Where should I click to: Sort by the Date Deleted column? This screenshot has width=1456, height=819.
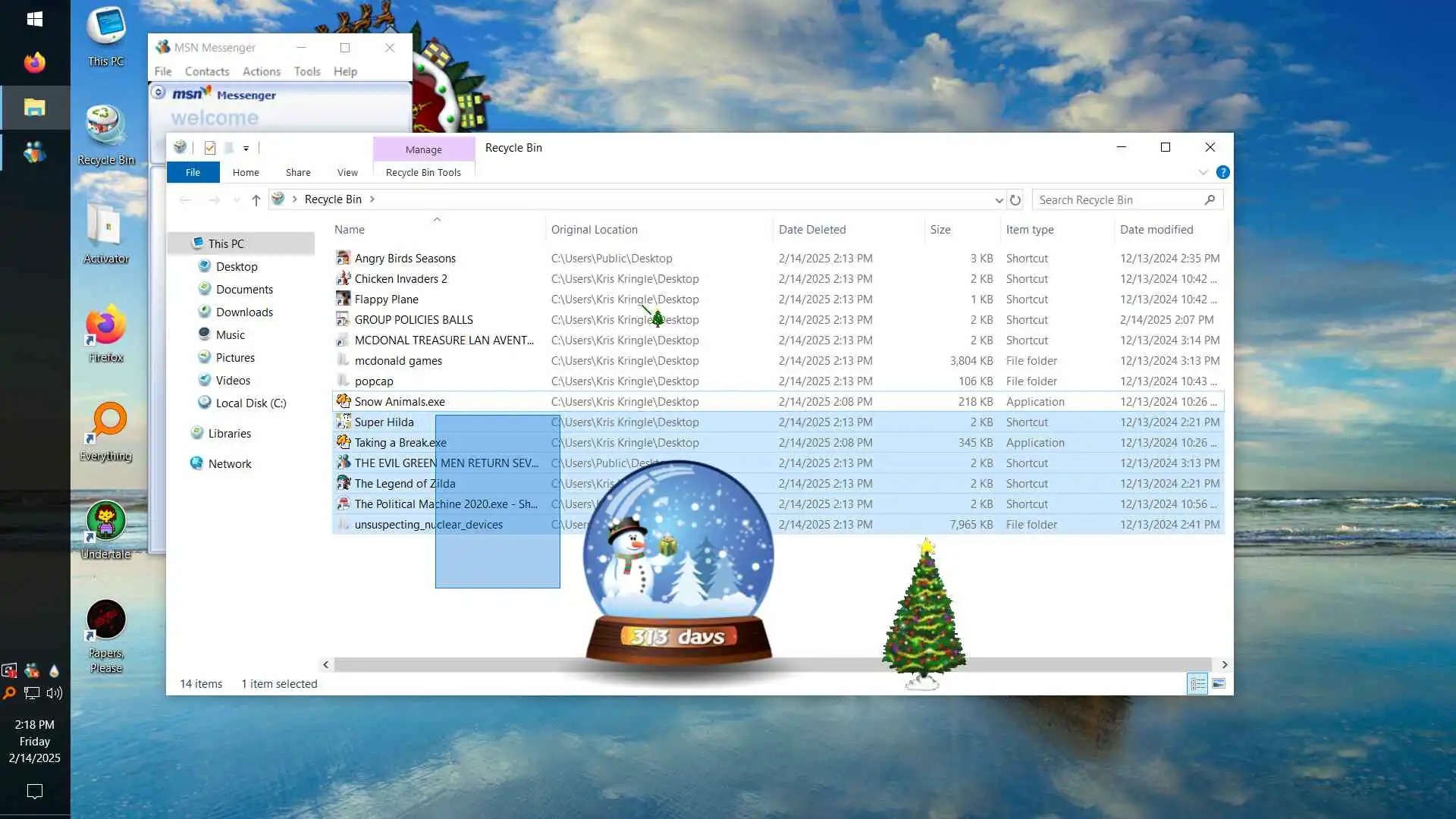811,230
